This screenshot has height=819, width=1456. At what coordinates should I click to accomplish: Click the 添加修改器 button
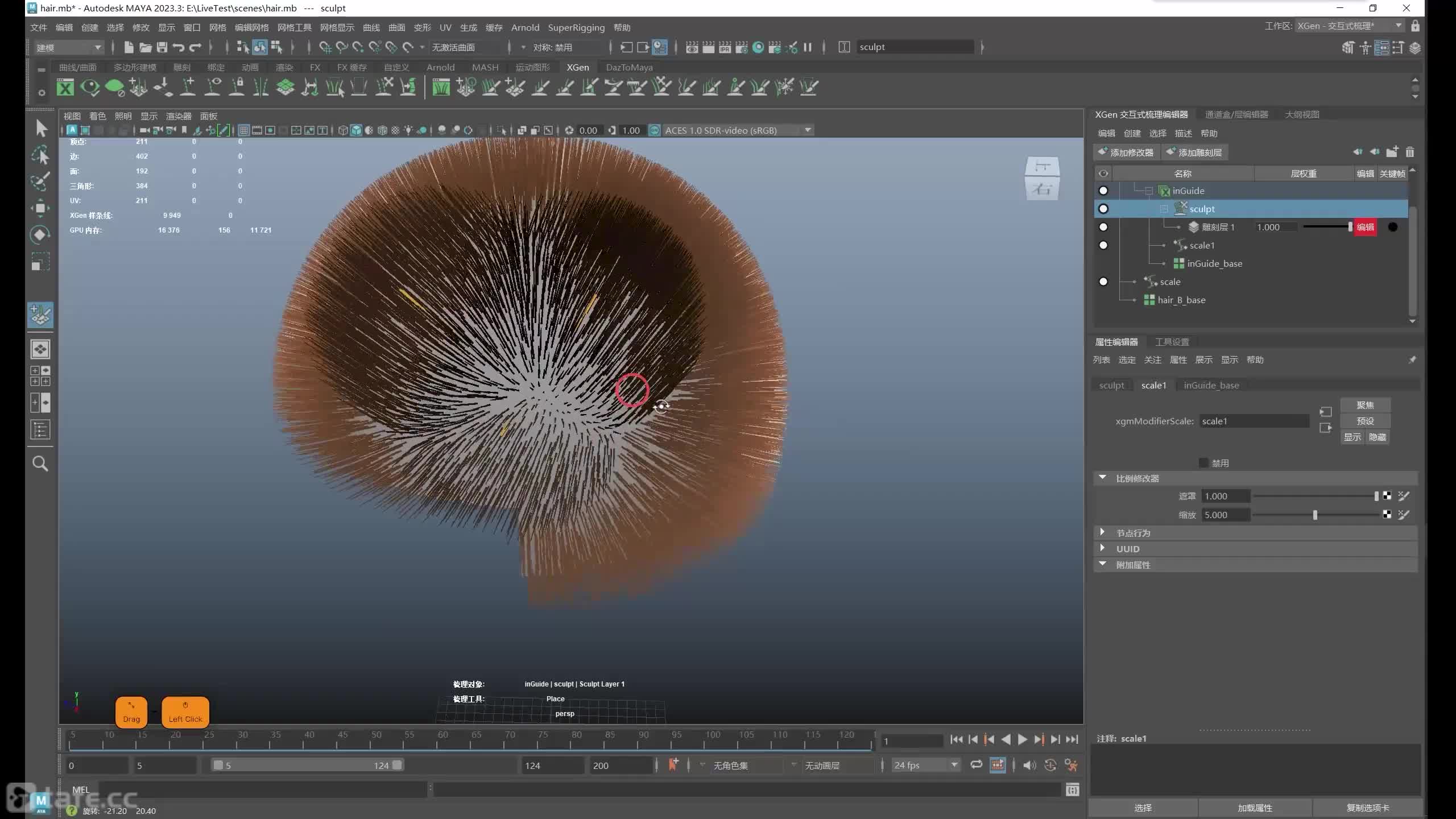coord(1126,152)
